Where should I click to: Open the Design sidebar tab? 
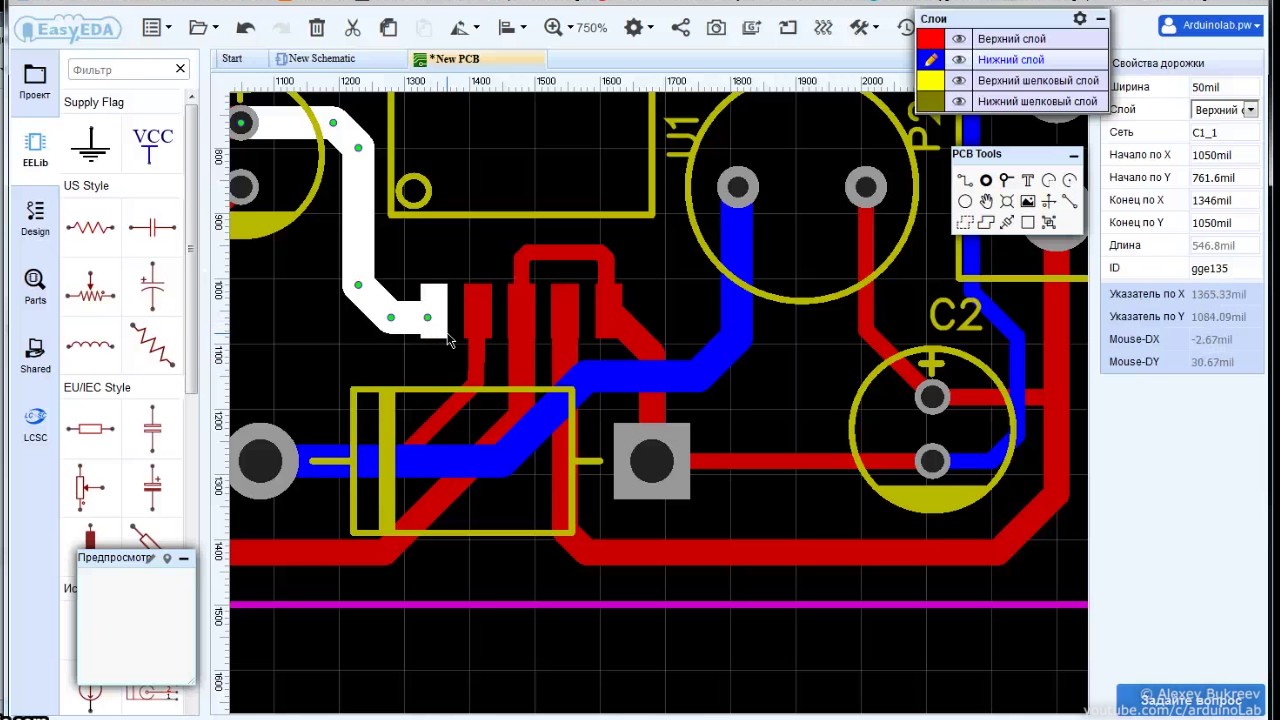pos(35,218)
